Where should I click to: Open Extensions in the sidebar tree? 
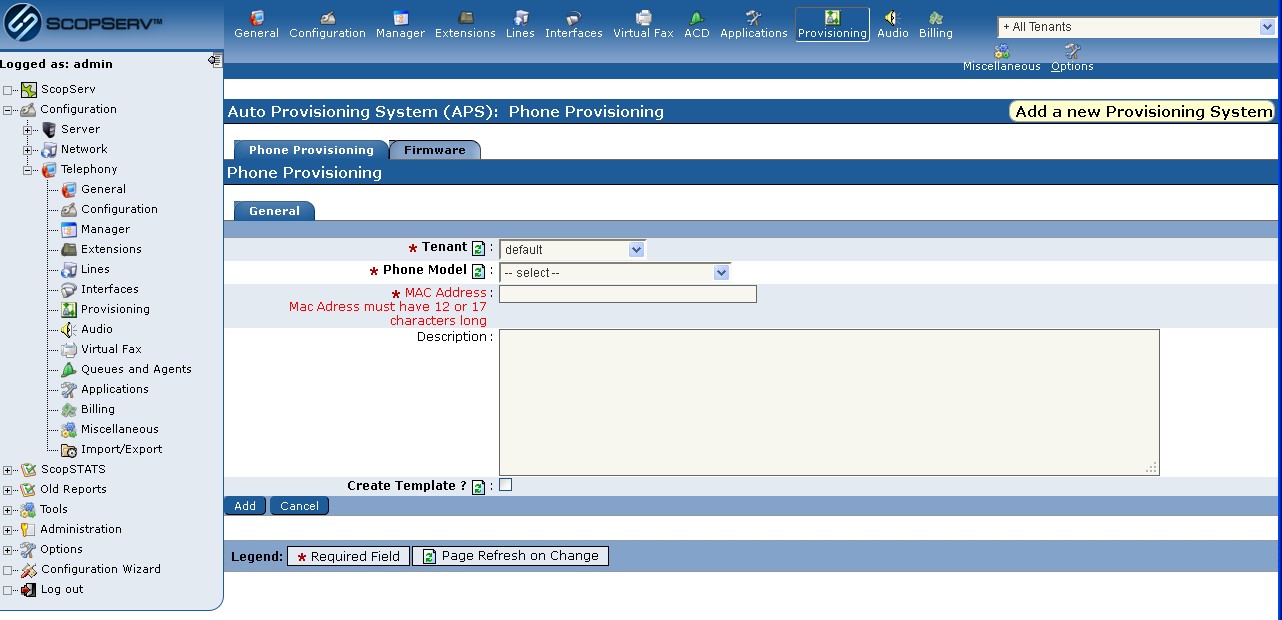pos(111,249)
